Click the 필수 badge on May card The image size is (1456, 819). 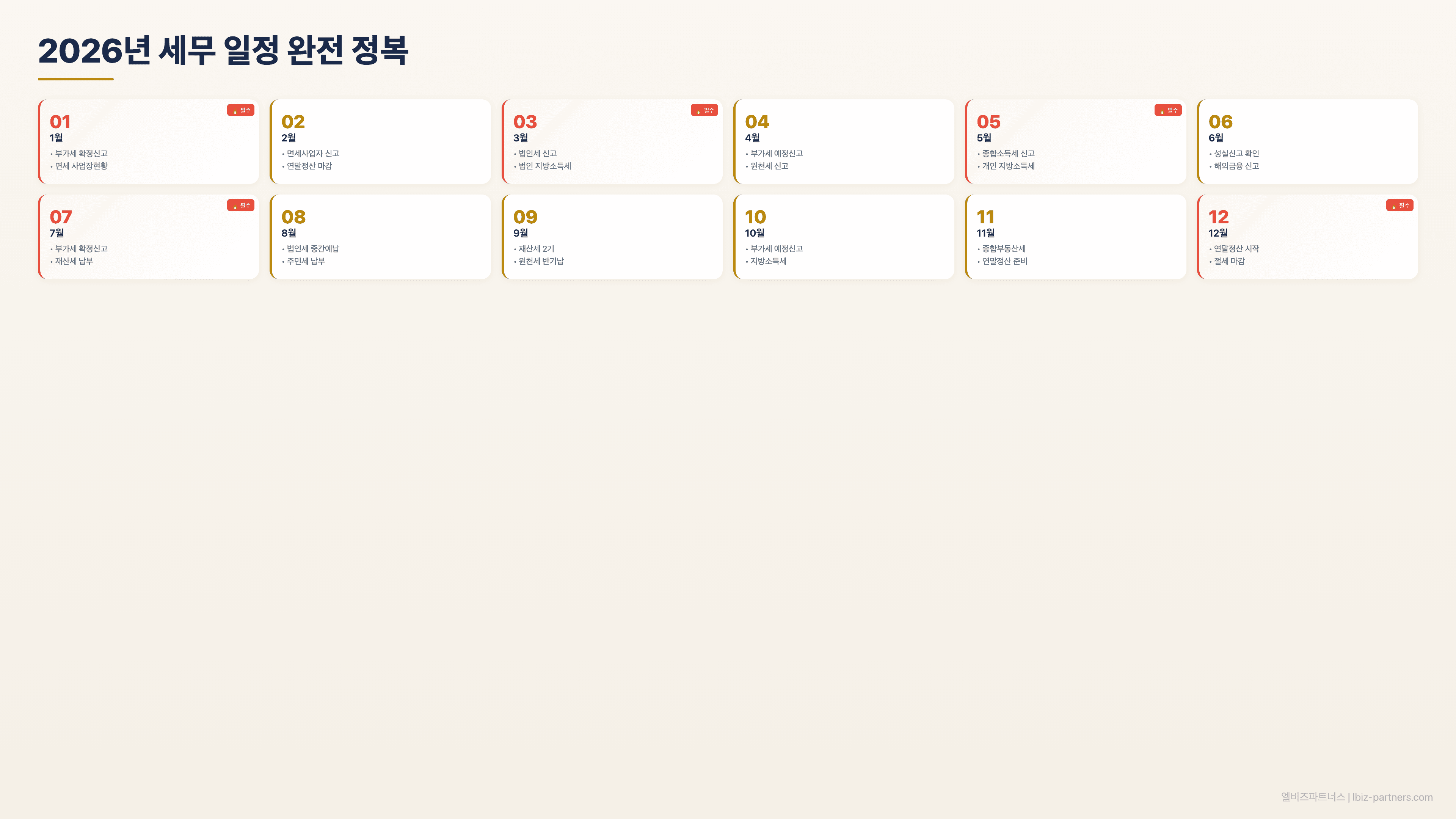coord(1168,110)
